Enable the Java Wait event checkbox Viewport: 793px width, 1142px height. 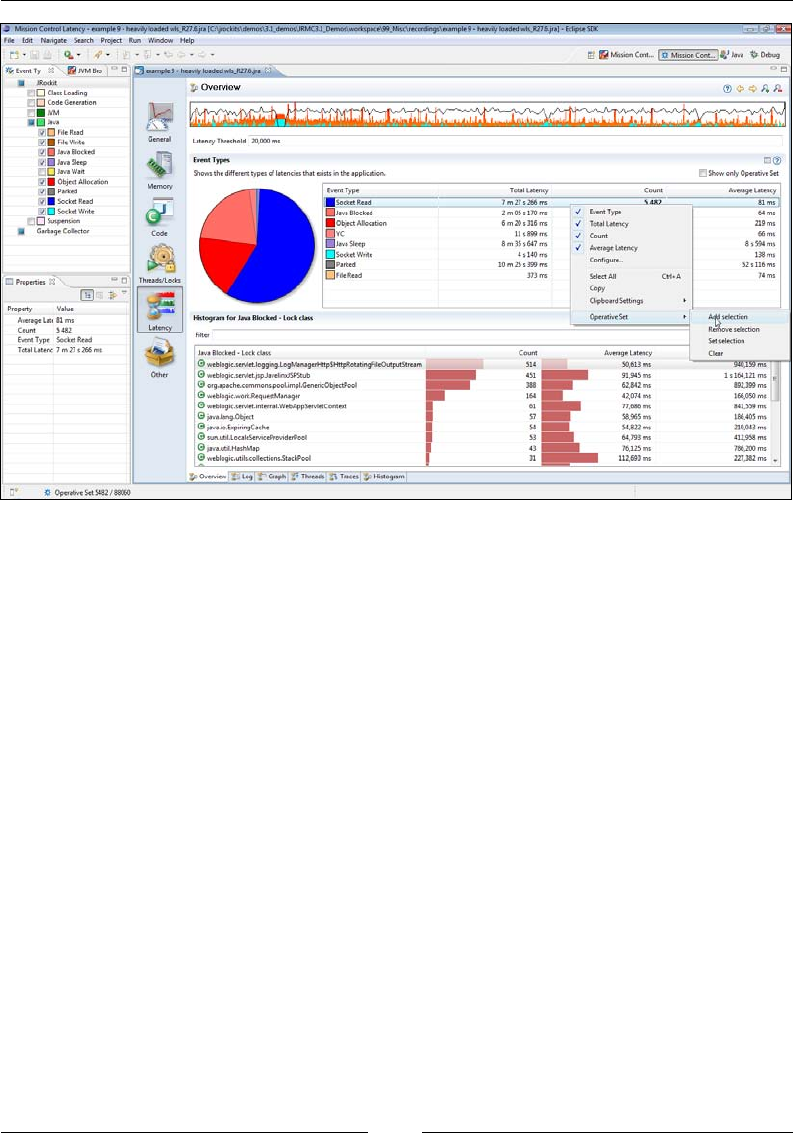tap(42, 172)
